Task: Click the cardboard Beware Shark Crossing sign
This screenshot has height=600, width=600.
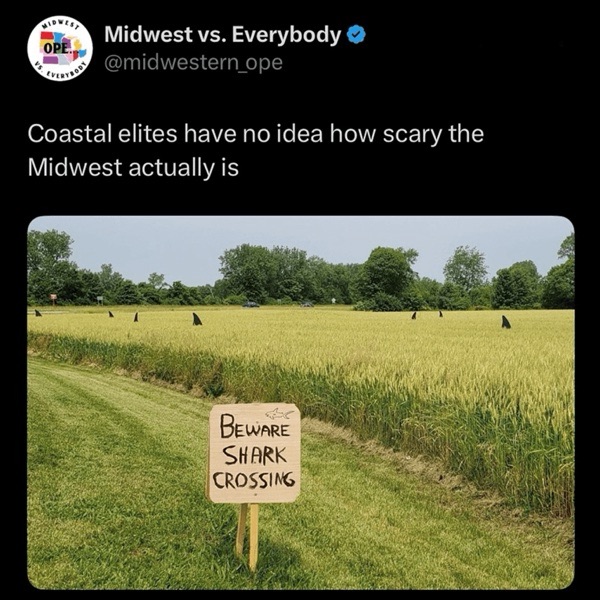Action: coord(254,453)
